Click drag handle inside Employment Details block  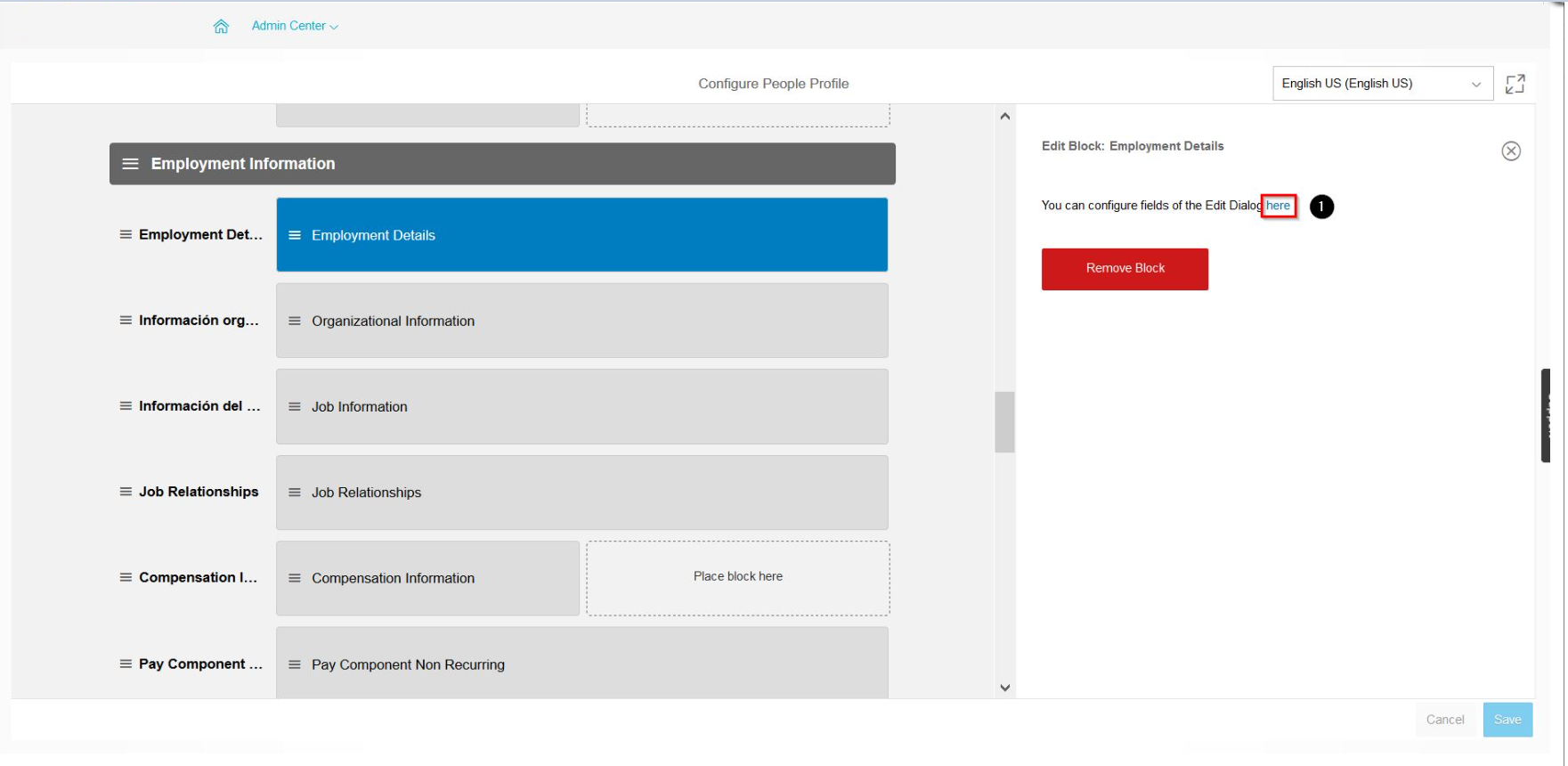pos(295,235)
